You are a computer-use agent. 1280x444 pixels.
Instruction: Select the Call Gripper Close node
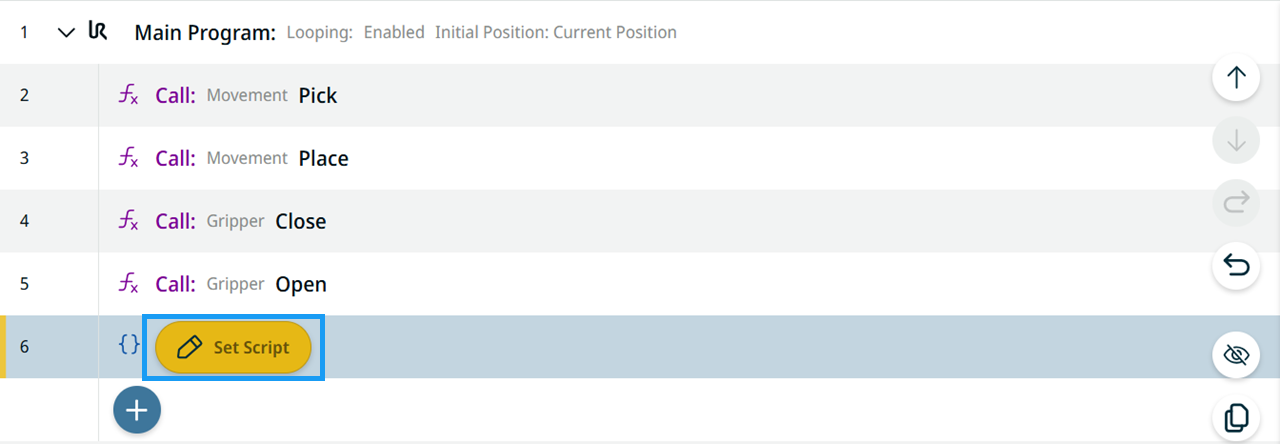pyautogui.click(x=640, y=221)
